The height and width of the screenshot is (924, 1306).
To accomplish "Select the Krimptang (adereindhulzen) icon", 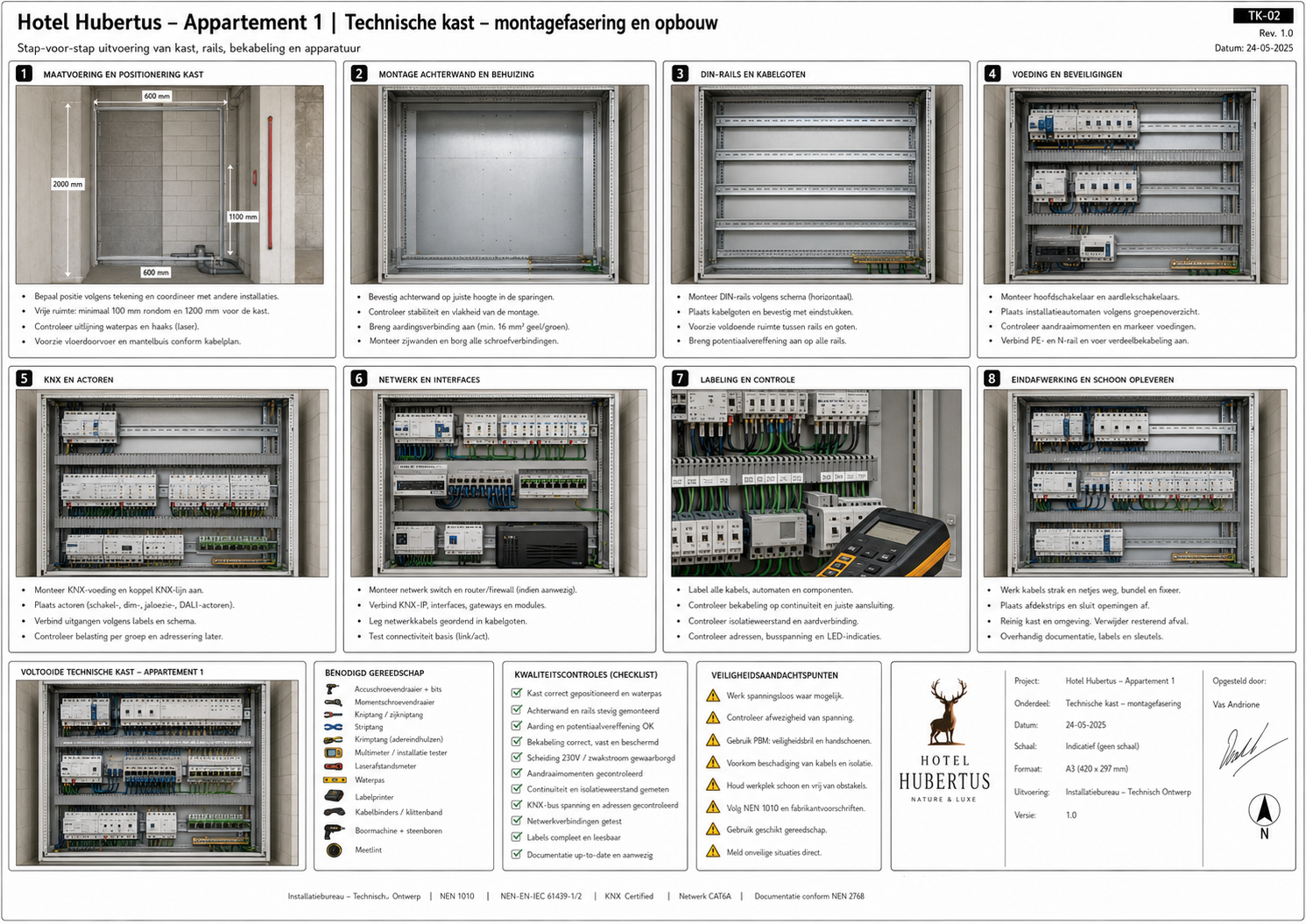I will point(333,739).
